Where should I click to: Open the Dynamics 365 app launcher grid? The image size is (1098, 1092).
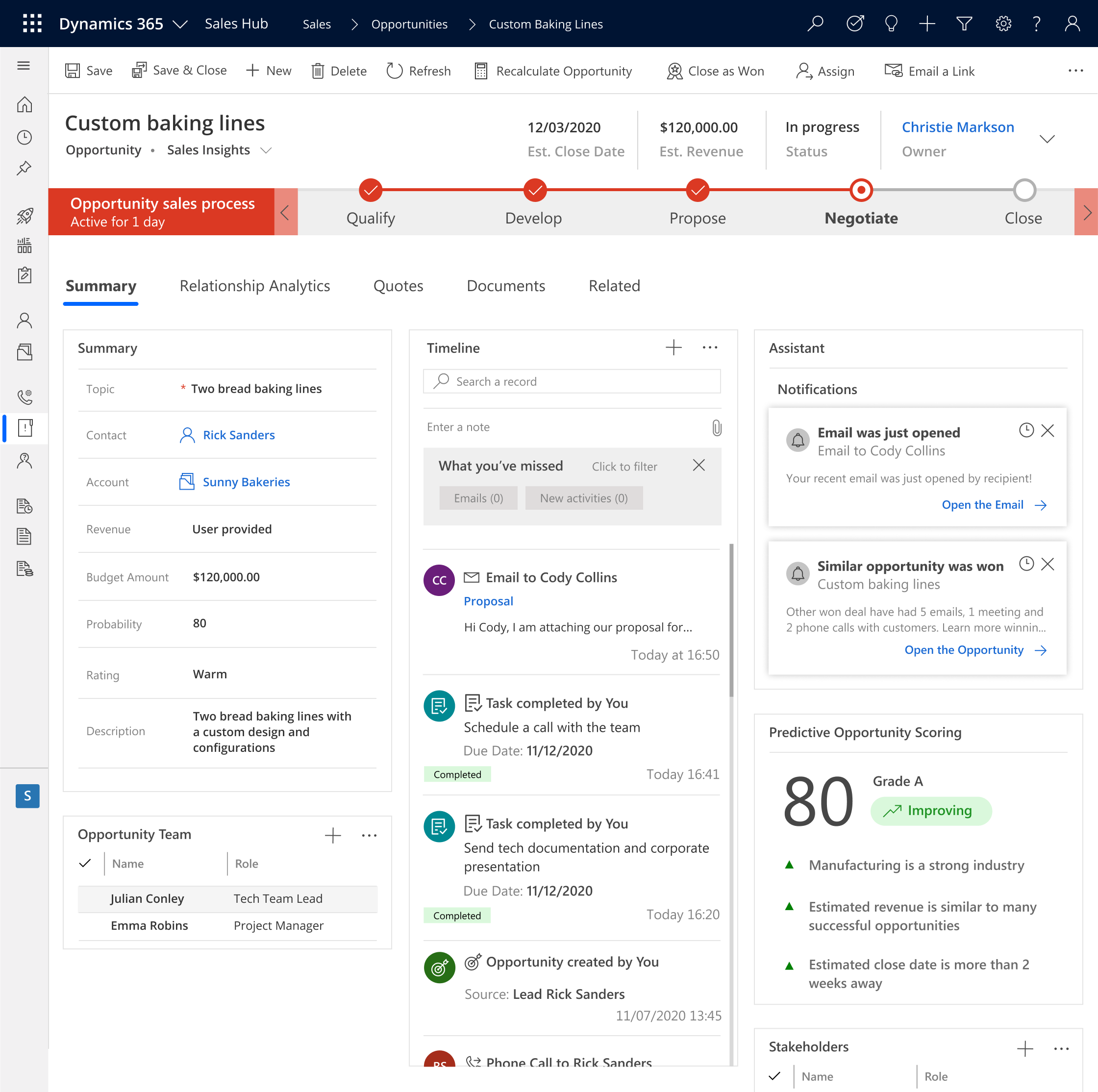pos(32,24)
